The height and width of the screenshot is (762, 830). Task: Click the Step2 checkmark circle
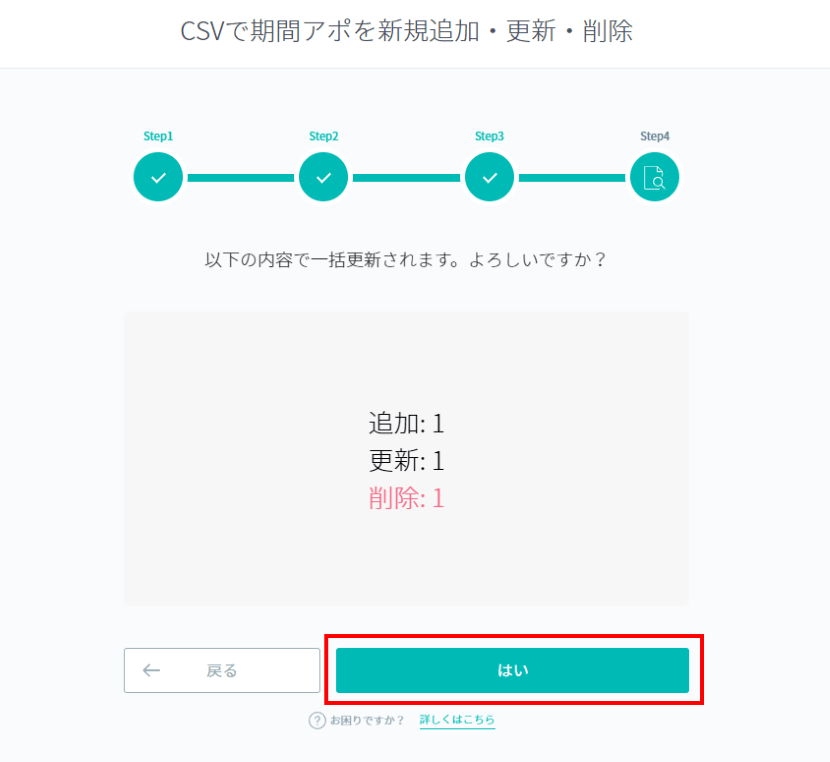323,177
